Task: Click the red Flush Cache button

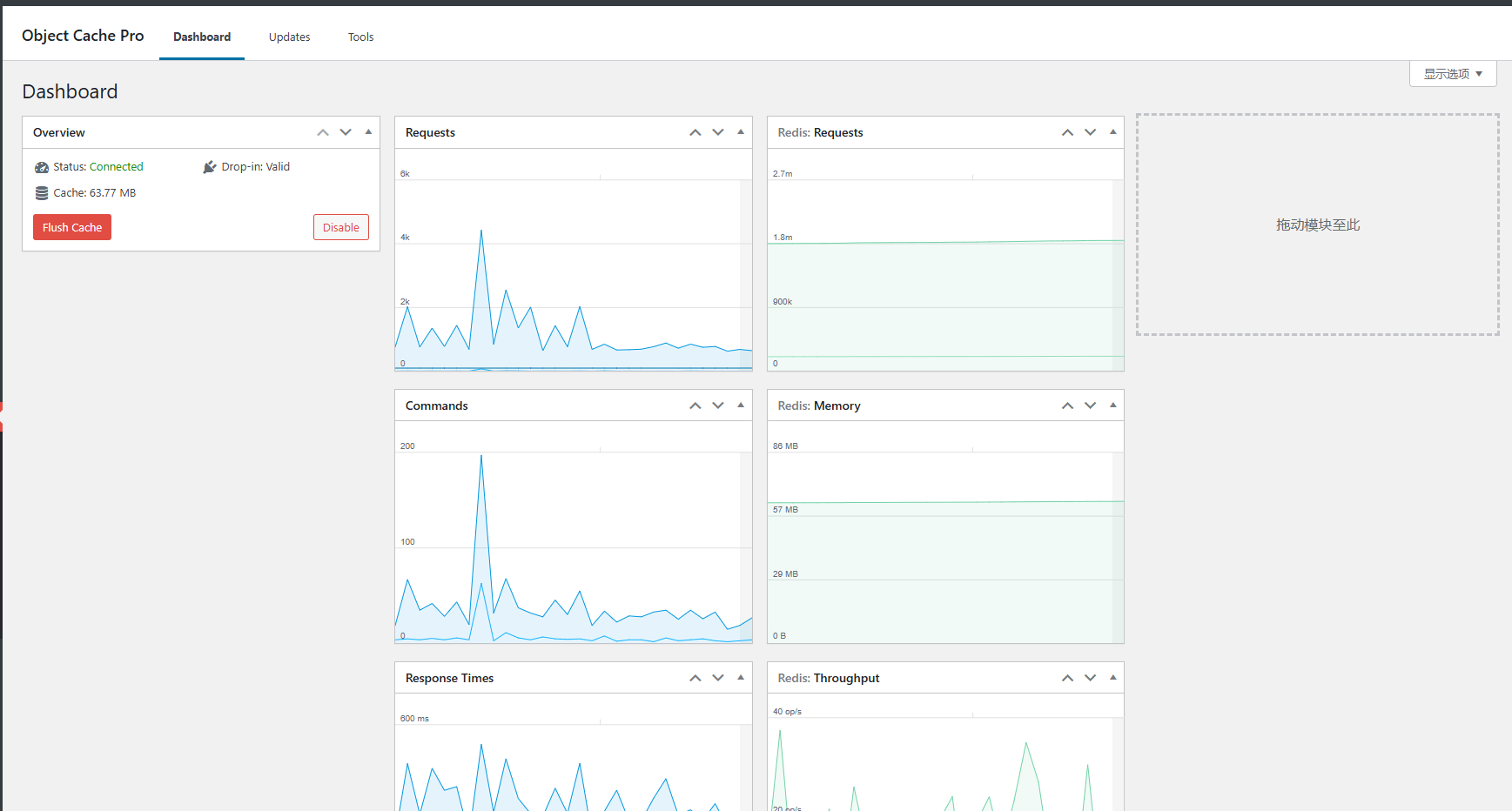Action: point(72,227)
